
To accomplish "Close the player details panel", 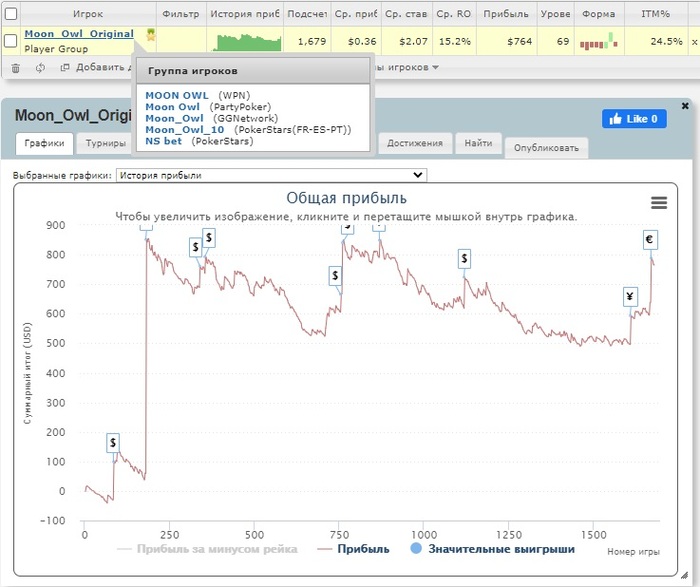I will click(x=685, y=106).
